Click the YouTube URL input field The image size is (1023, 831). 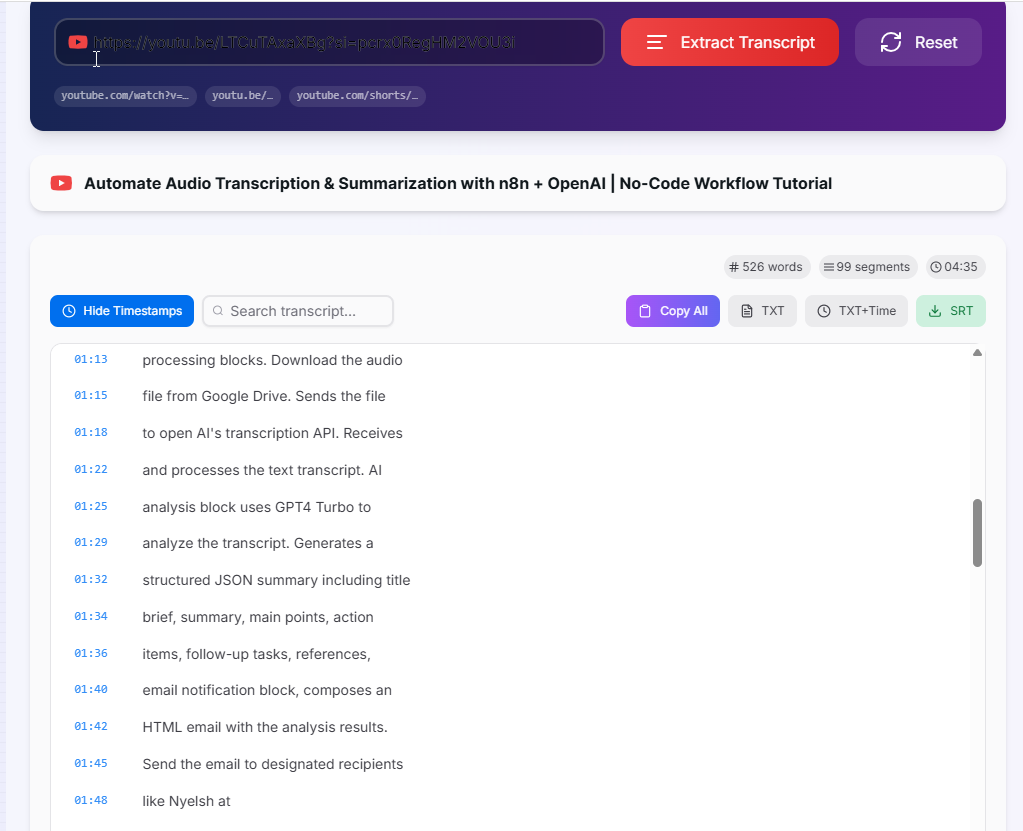[x=329, y=42]
